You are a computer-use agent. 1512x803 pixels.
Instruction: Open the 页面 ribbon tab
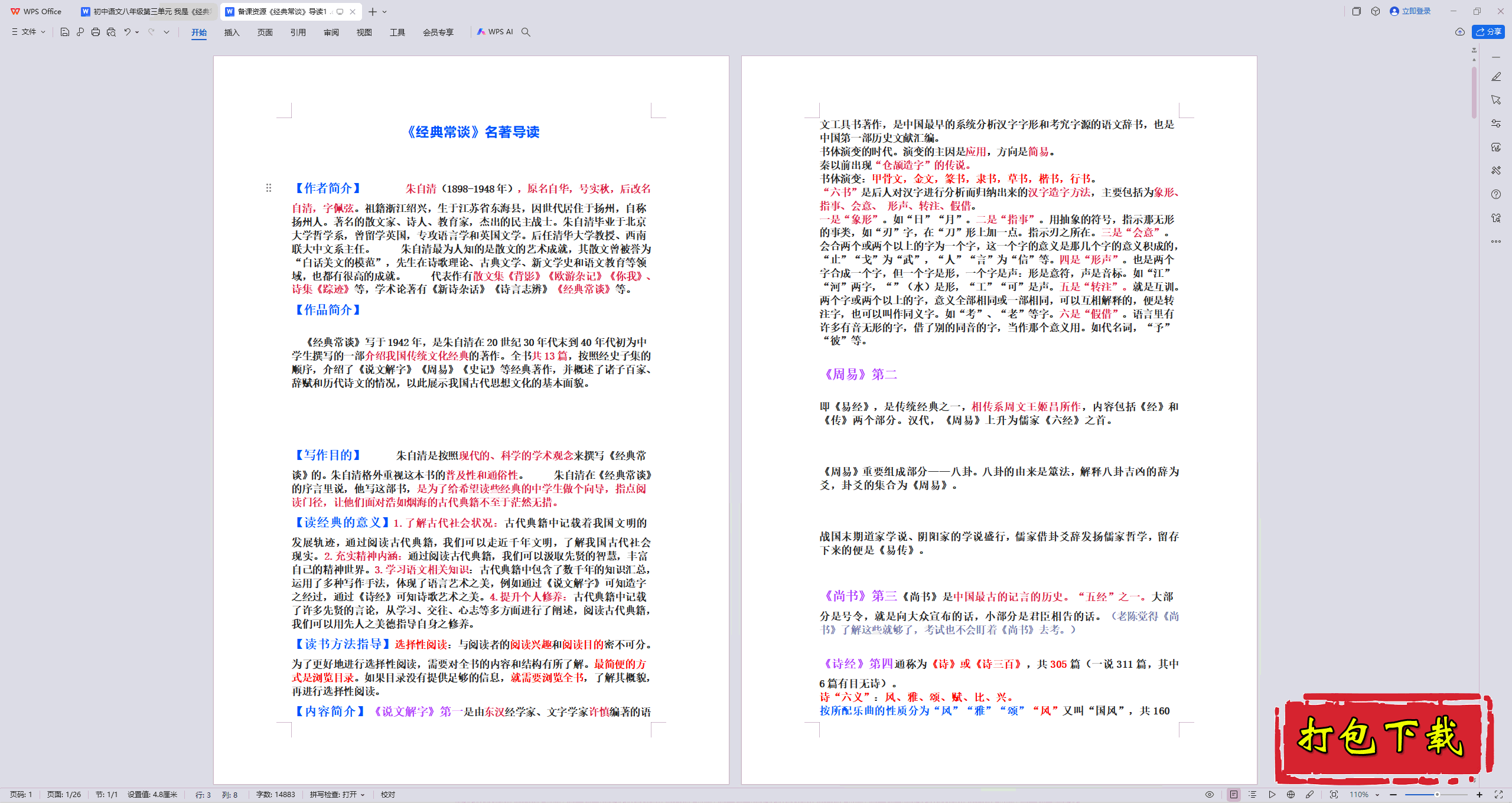265,32
